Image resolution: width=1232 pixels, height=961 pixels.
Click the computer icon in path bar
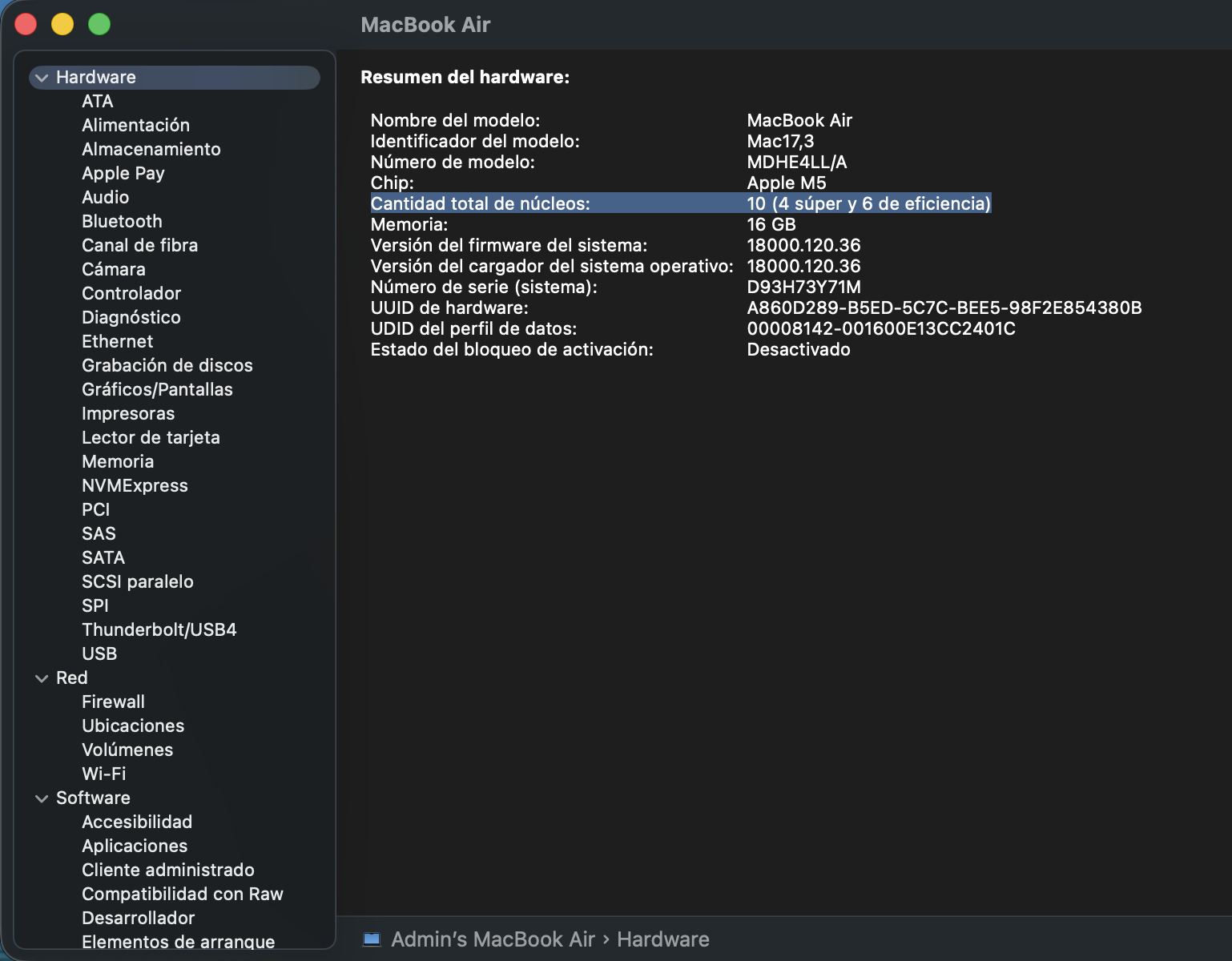(372, 939)
